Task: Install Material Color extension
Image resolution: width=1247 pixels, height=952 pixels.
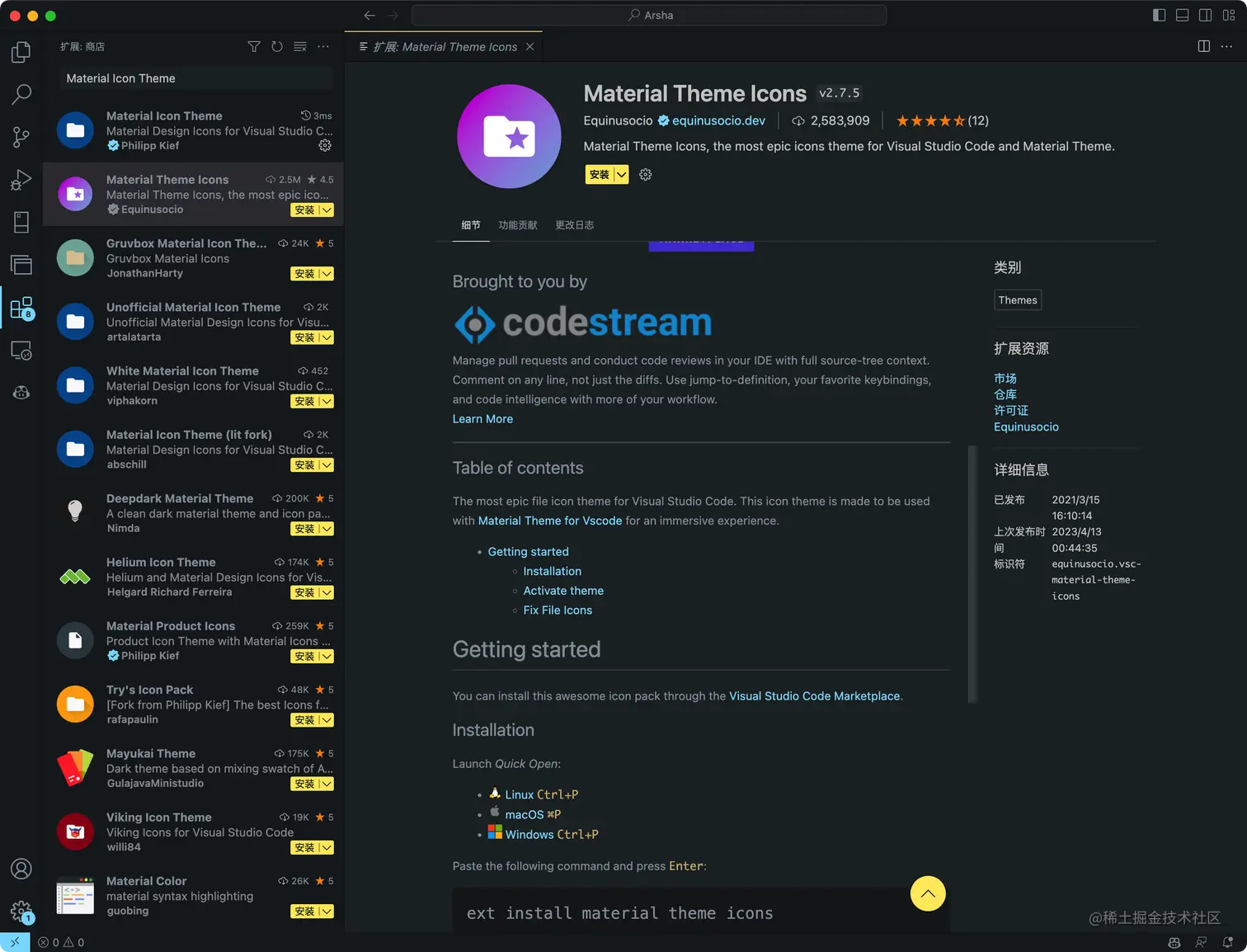Action: pos(304,912)
